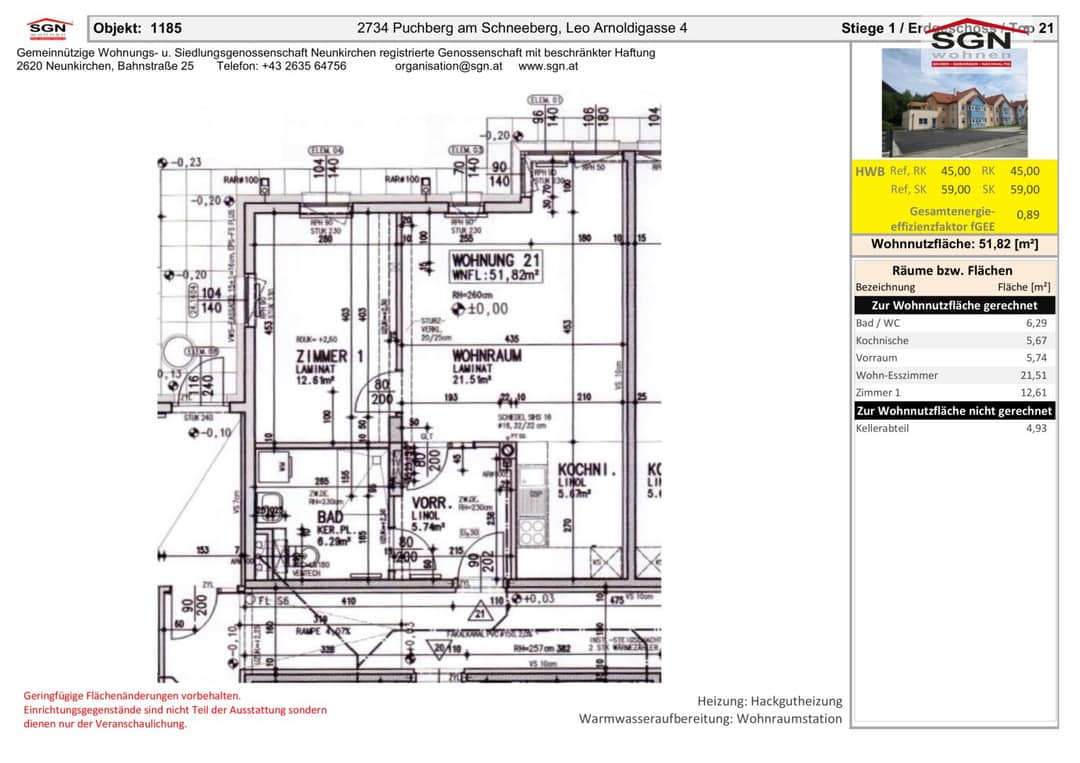
Task: Select the 'Kochnische' row label
Action: tap(882, 340)
